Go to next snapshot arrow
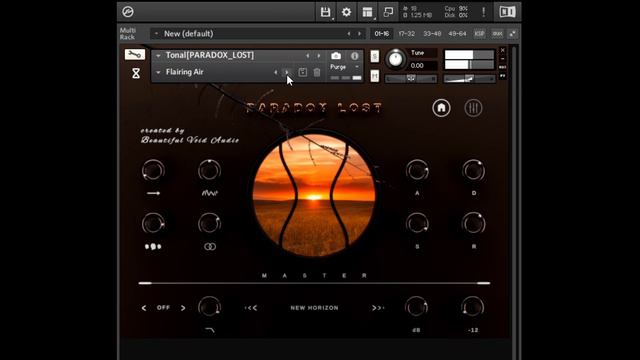Viewport: 640px width, 360px height. click(287, 72)
